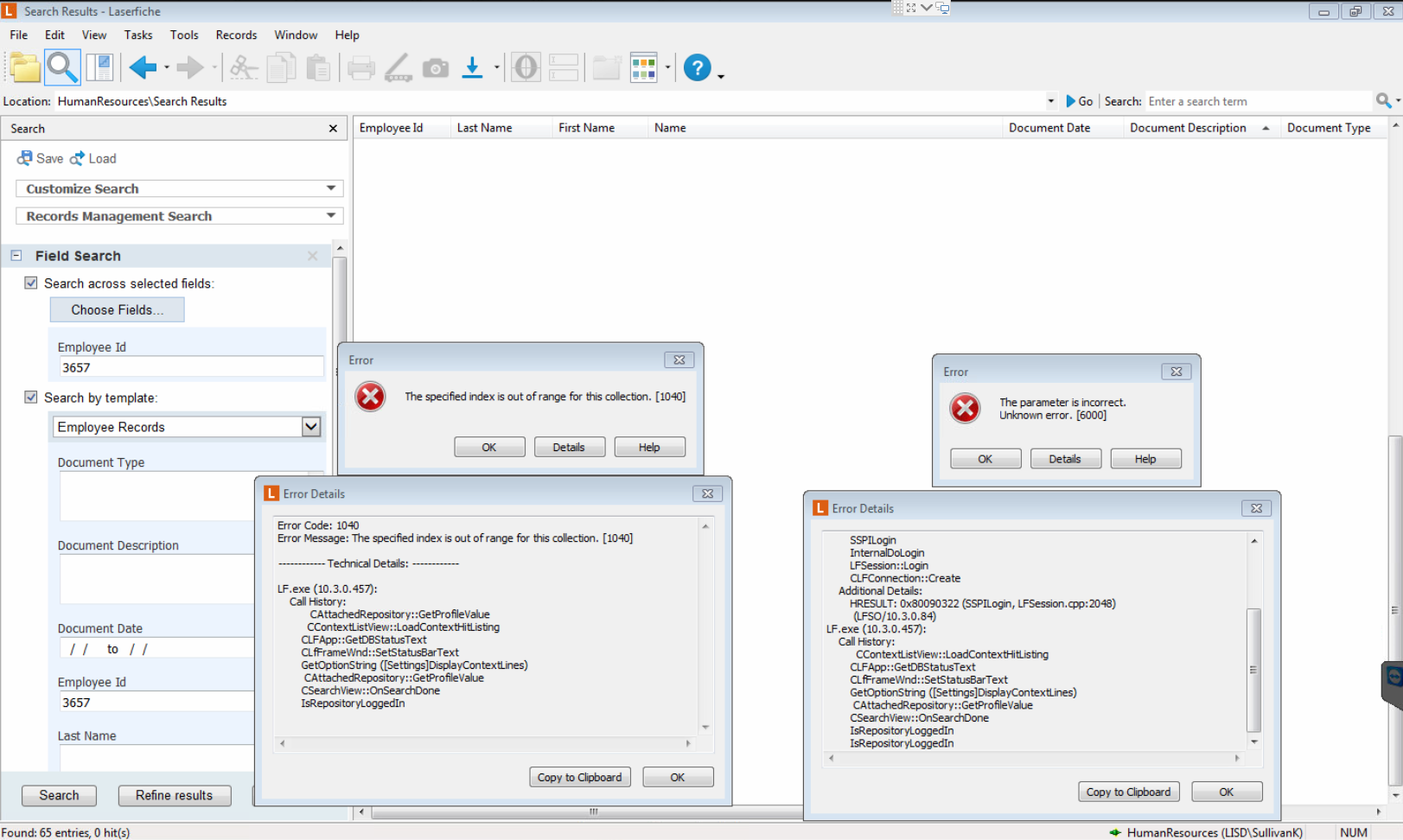Screen dimensions: 1403x840
Task: Click the fields form toolbar icon
Action: [563, 67]
